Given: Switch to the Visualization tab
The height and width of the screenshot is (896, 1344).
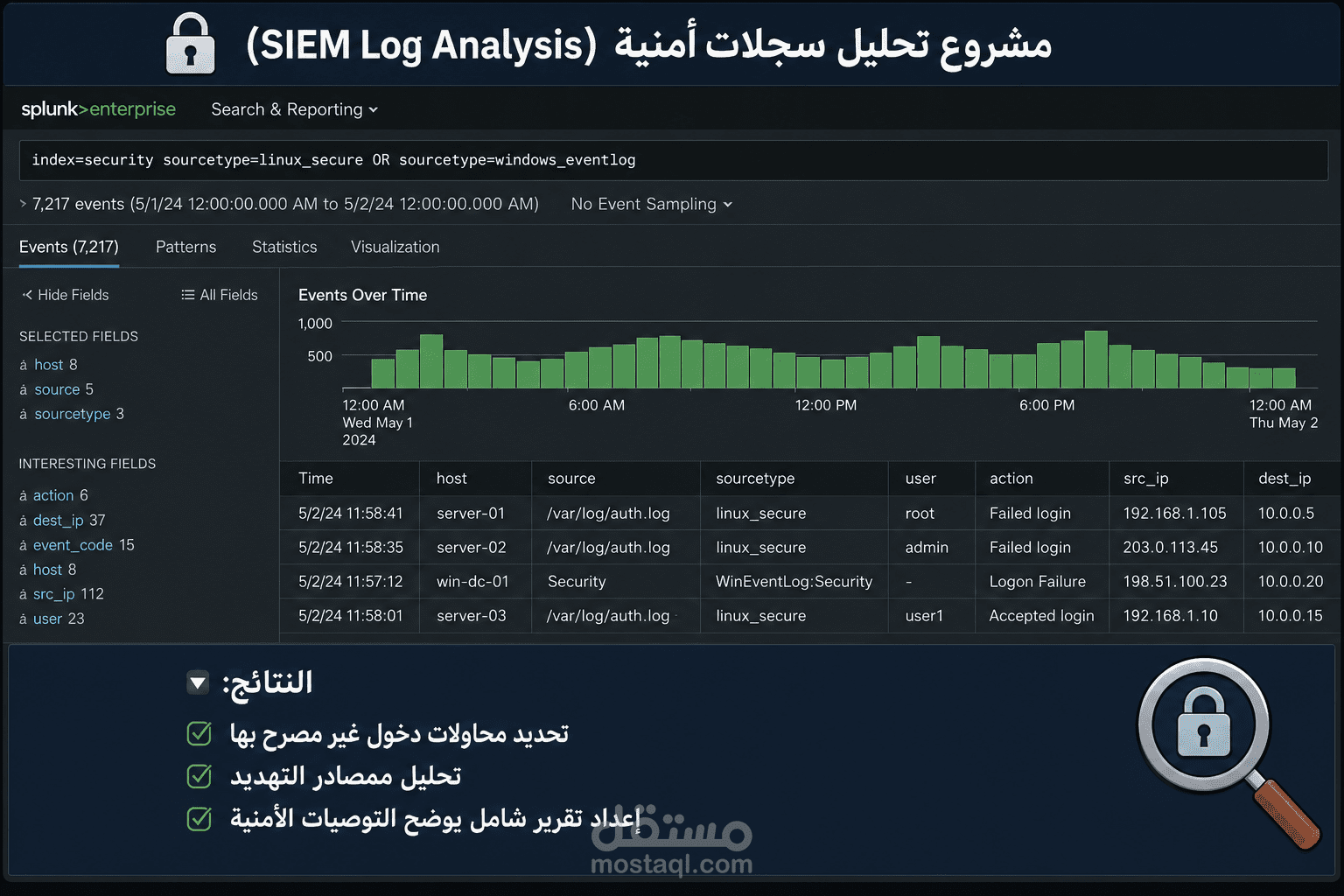Looking at the screenshot, I should click(395, 247).
